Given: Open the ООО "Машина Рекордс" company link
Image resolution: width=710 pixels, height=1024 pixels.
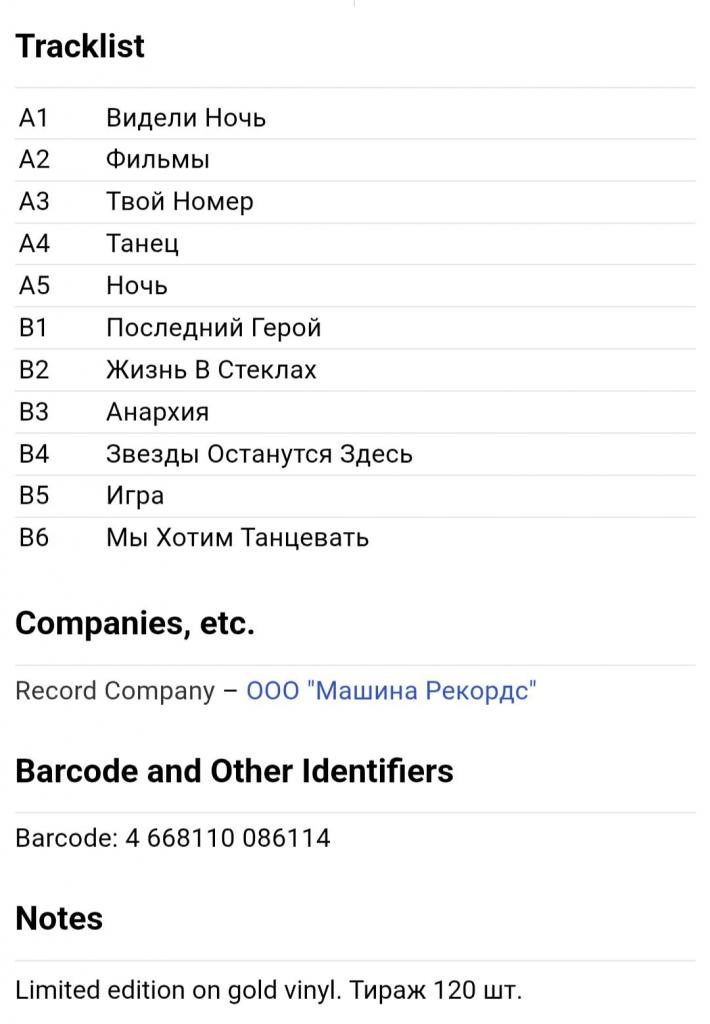Looking at the screenshot, I should 391,691.
